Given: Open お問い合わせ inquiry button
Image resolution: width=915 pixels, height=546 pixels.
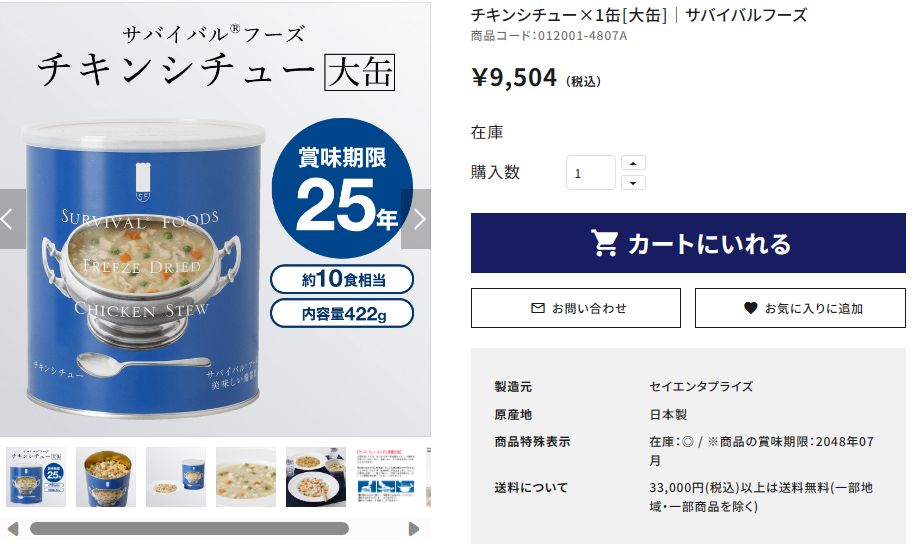Looking at the screenshot, I should click(x=575, y=308).
